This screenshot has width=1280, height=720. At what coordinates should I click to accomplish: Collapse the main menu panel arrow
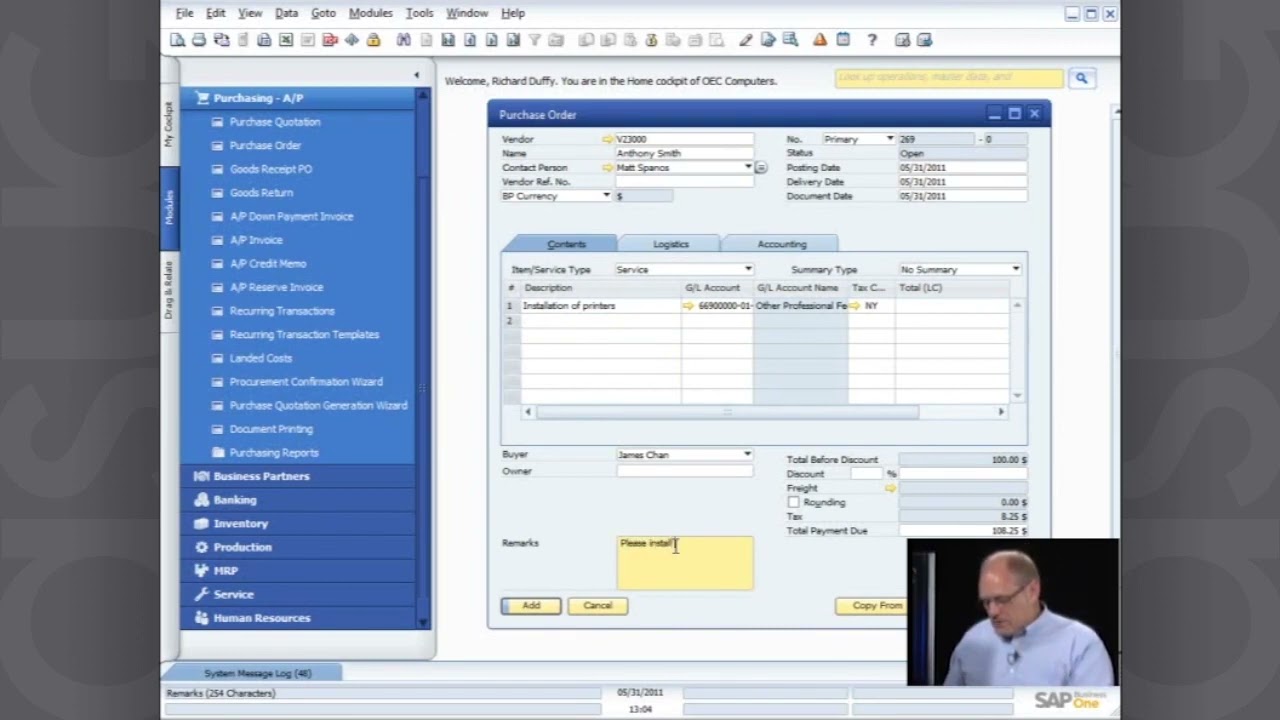click(416, 75)
